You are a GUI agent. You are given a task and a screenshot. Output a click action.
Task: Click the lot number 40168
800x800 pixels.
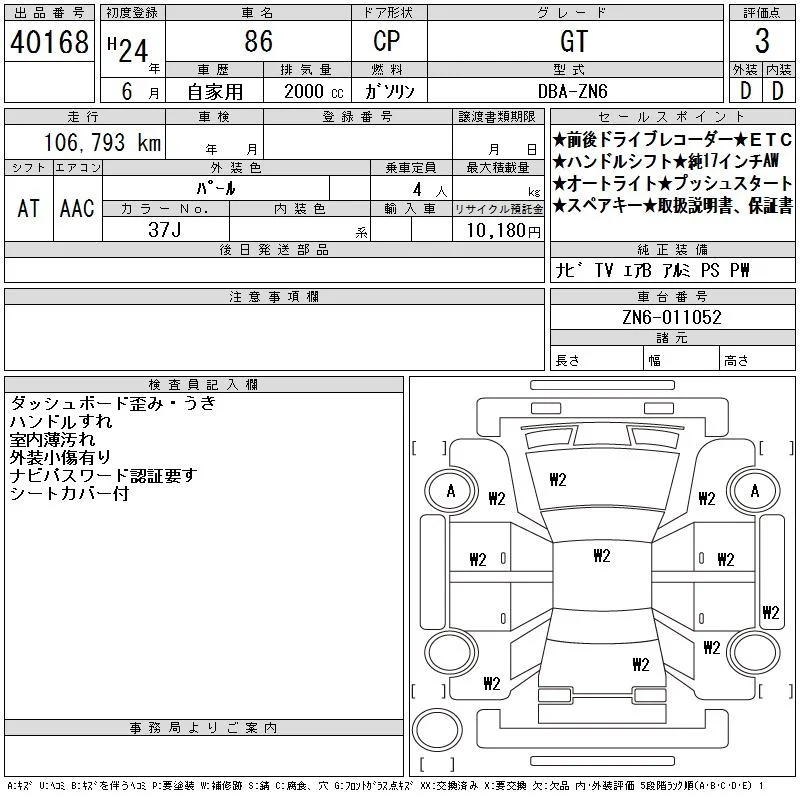click(x=49, y=42)
